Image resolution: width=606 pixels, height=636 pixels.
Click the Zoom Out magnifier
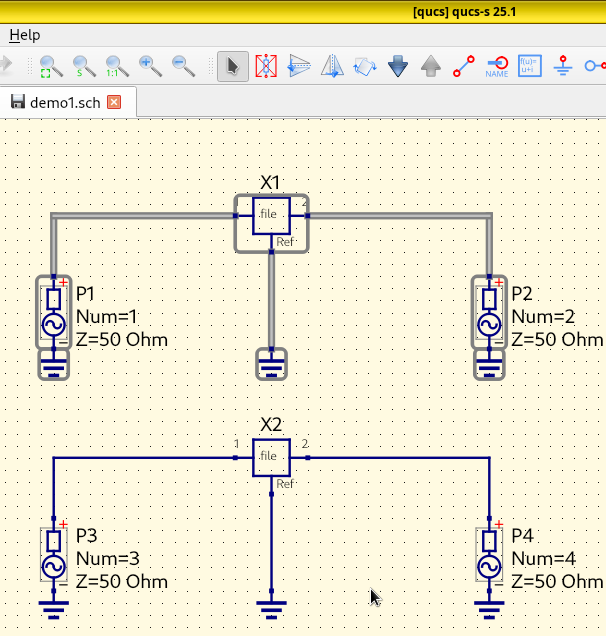point(183,67)
